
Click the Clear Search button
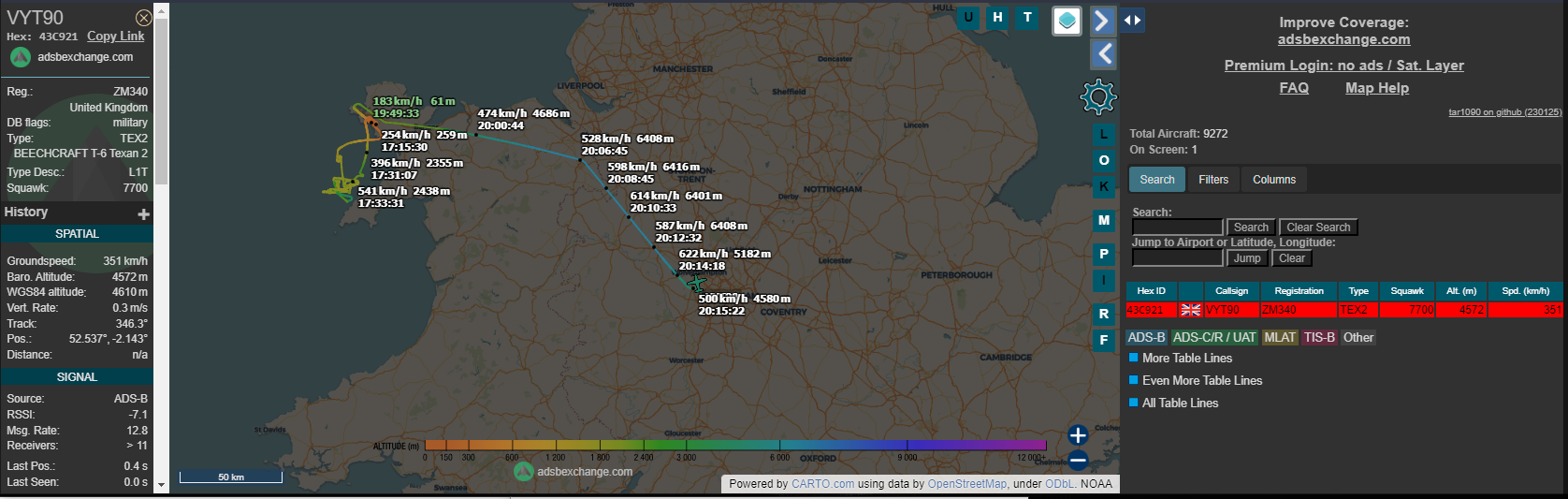pos(1318,227)
